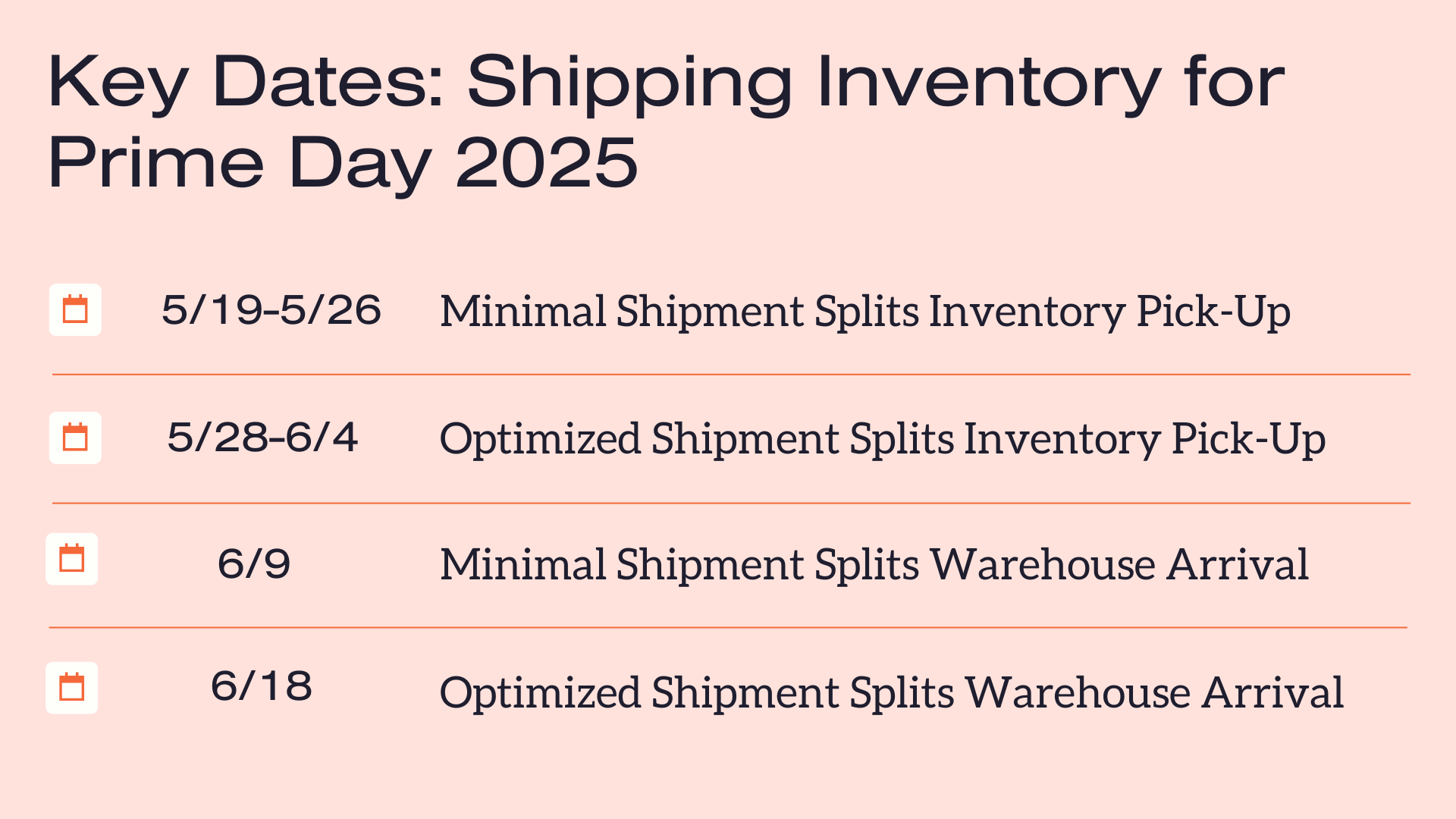Click the orange divider below 5/28-6/4 row
The image size is (1456, 819).
[731, 503]
